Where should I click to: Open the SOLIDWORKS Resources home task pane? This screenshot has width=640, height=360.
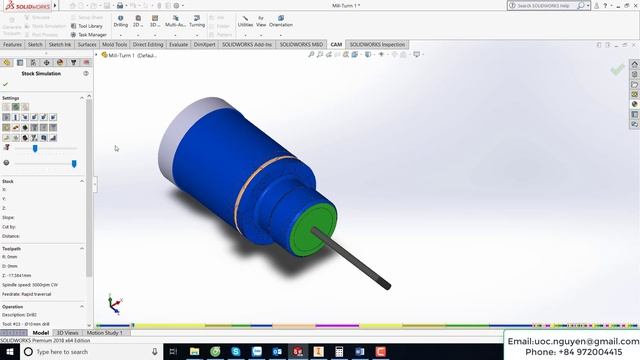634,64
